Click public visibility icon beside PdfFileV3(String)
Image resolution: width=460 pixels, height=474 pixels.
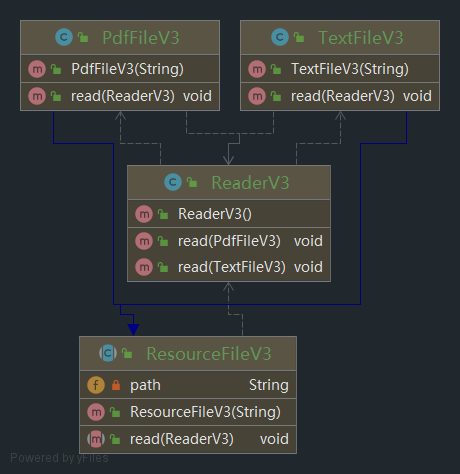pyautogui.click(x=56, y=69)
